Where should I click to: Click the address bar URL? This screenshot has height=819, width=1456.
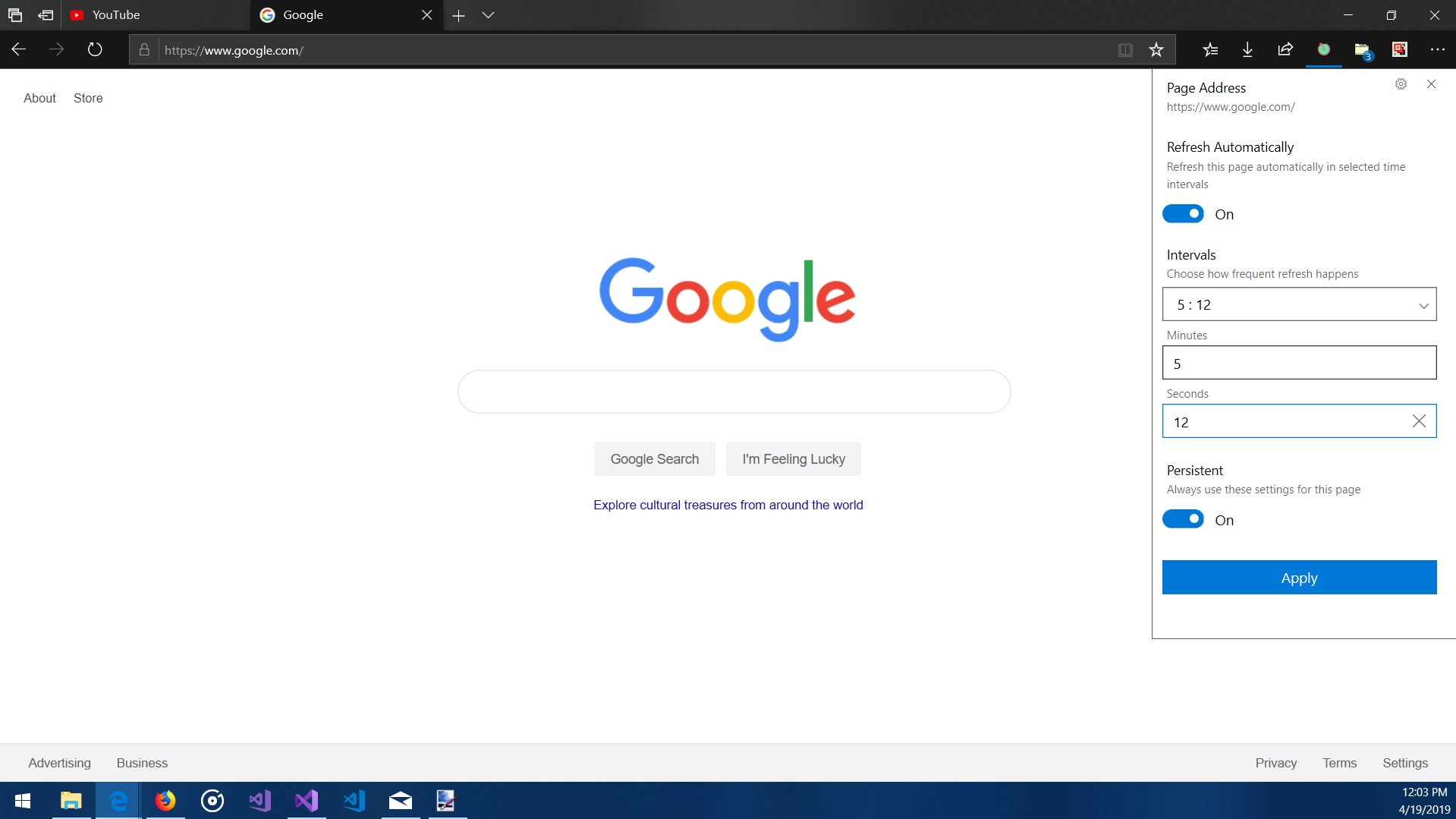click(234, 51)
